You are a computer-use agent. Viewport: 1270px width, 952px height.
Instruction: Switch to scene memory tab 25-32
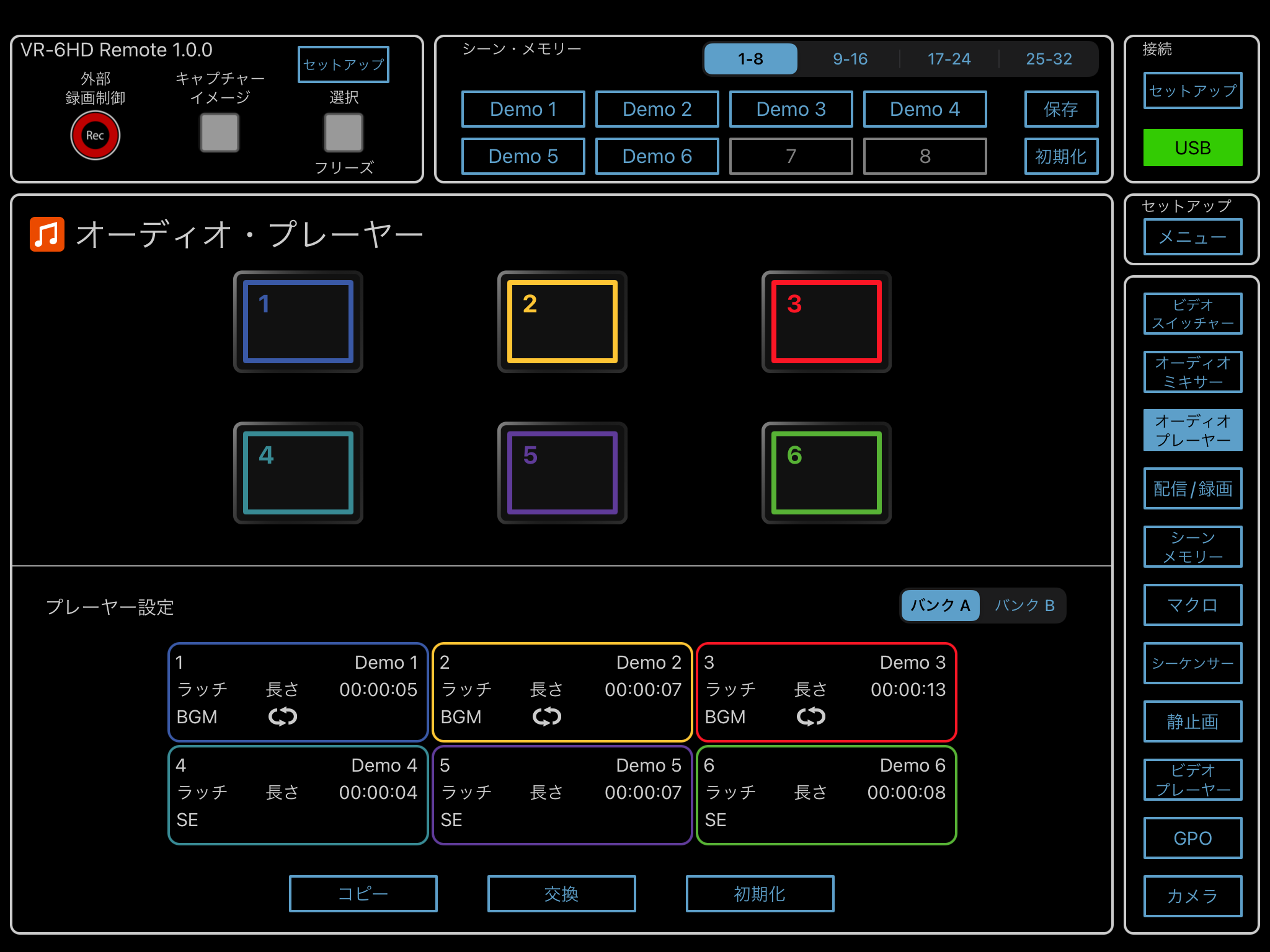[1049, 59]
